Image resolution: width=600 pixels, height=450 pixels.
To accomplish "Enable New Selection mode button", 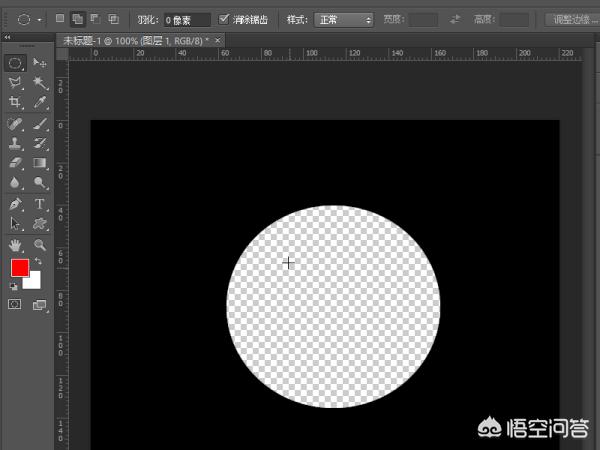I will 61,19.
